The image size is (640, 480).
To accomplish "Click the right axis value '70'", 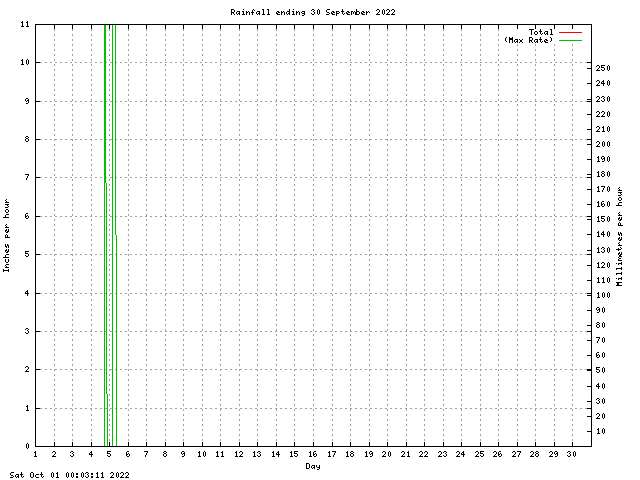I will pyautogui.click(x=600, y=340).
